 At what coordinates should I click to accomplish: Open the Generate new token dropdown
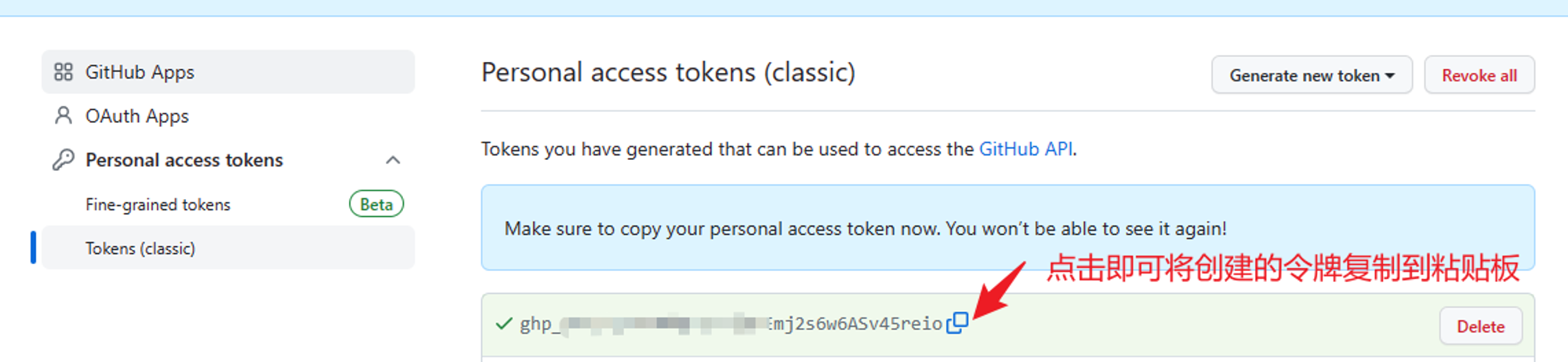coord(1303,75)
